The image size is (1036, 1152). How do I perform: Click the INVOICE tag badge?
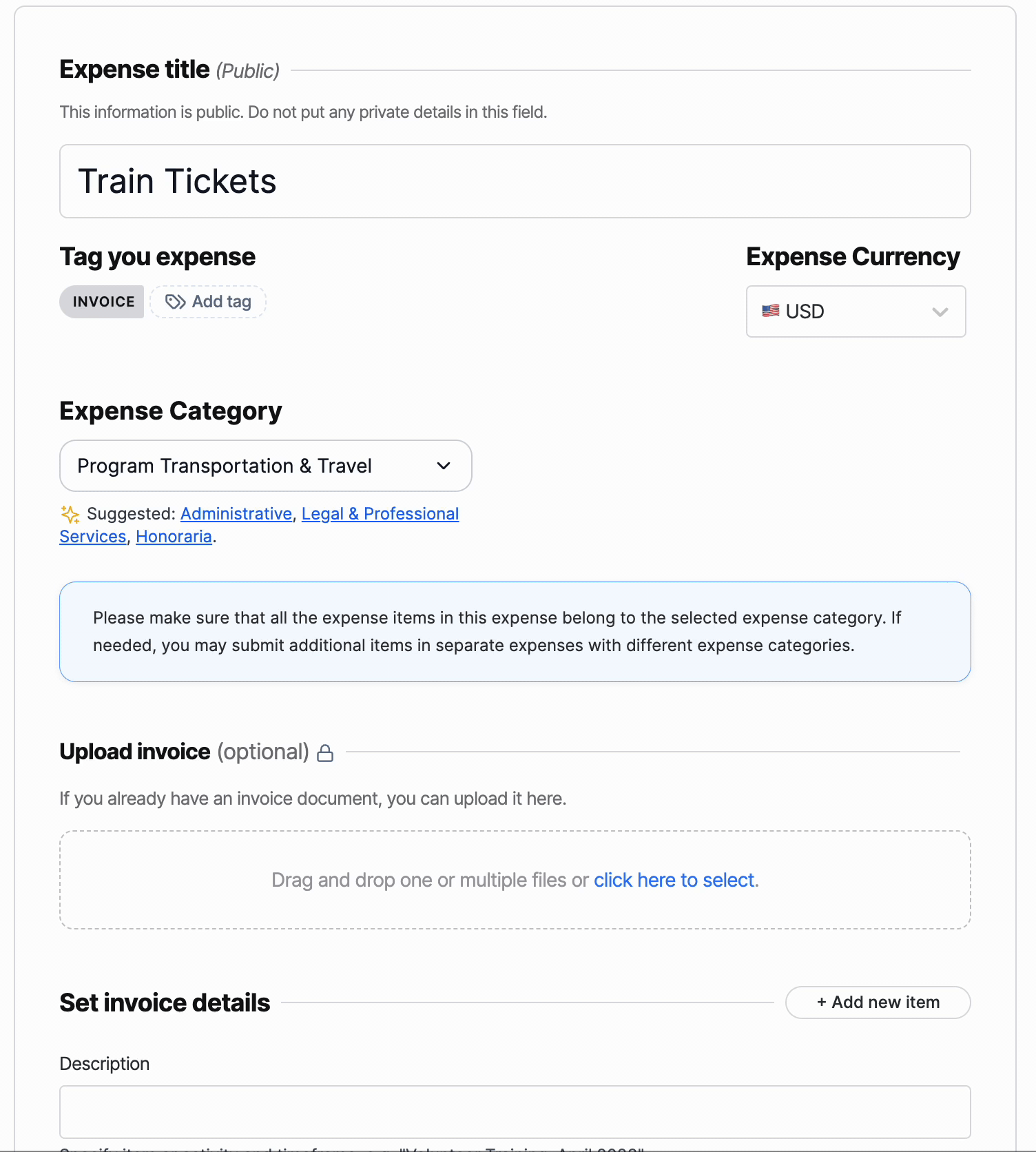pos(102,302)
